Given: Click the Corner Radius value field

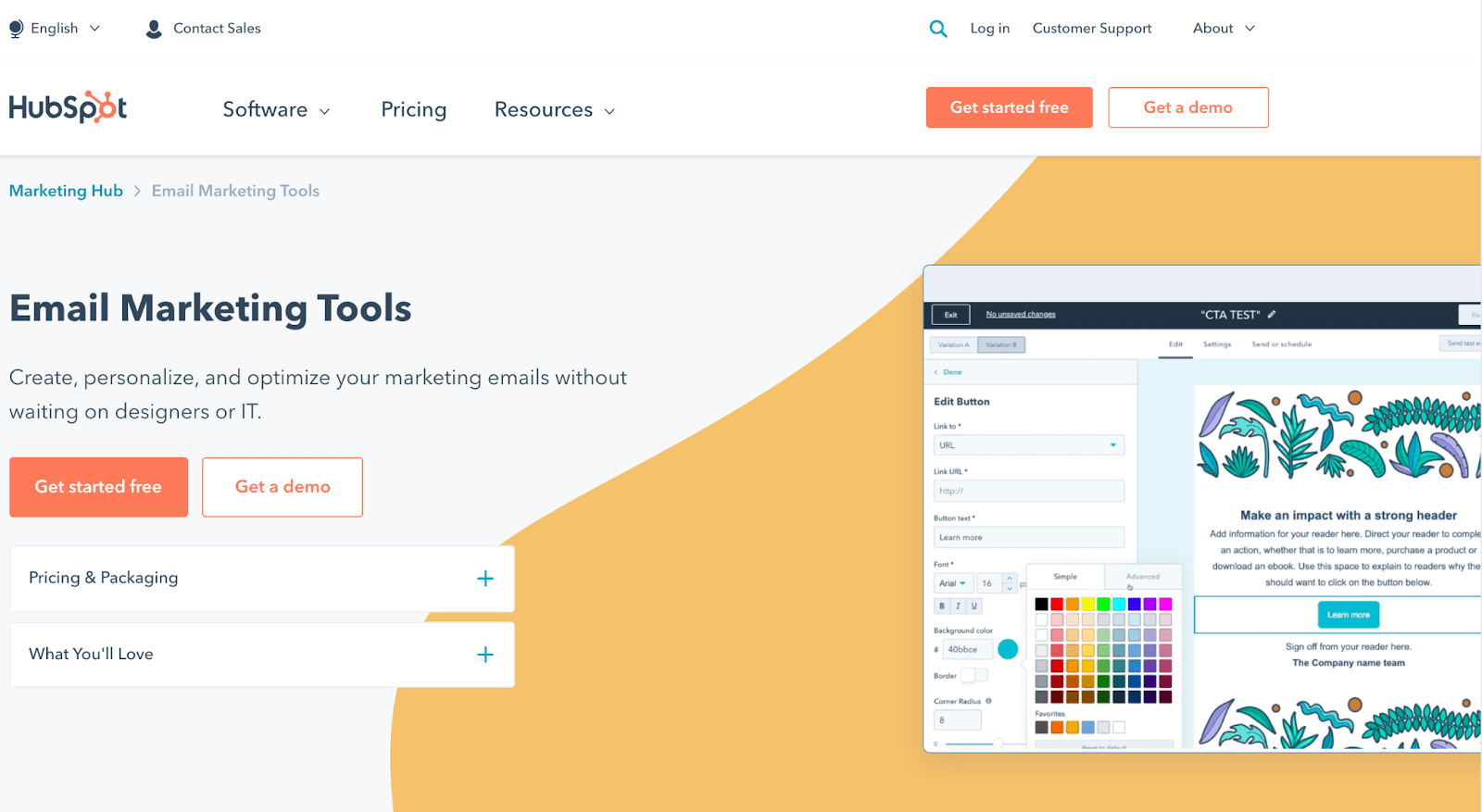Looking at the screenshot, I should coord(958,720).
